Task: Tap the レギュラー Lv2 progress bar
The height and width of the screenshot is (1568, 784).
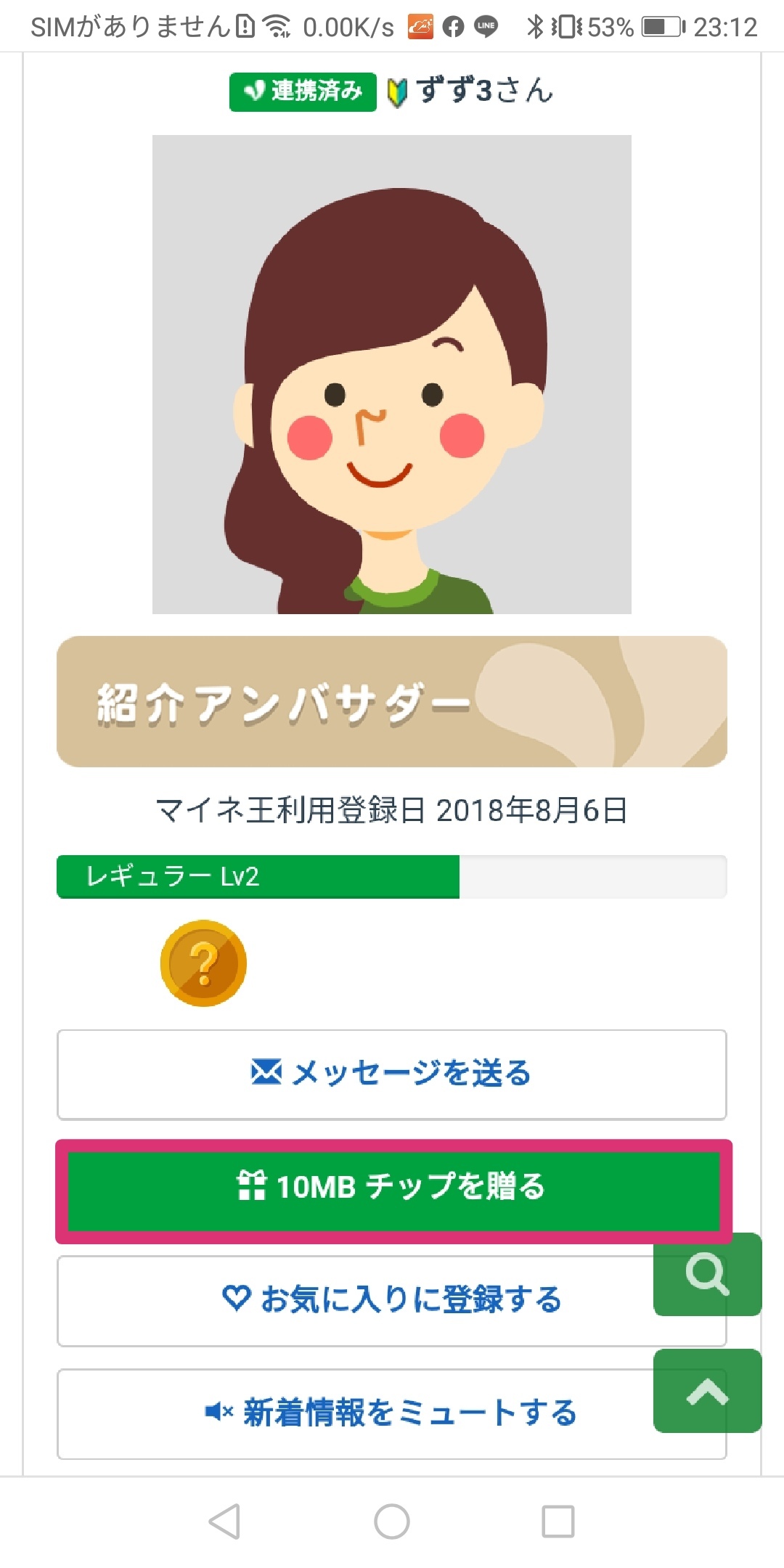Action: [392, 876]
